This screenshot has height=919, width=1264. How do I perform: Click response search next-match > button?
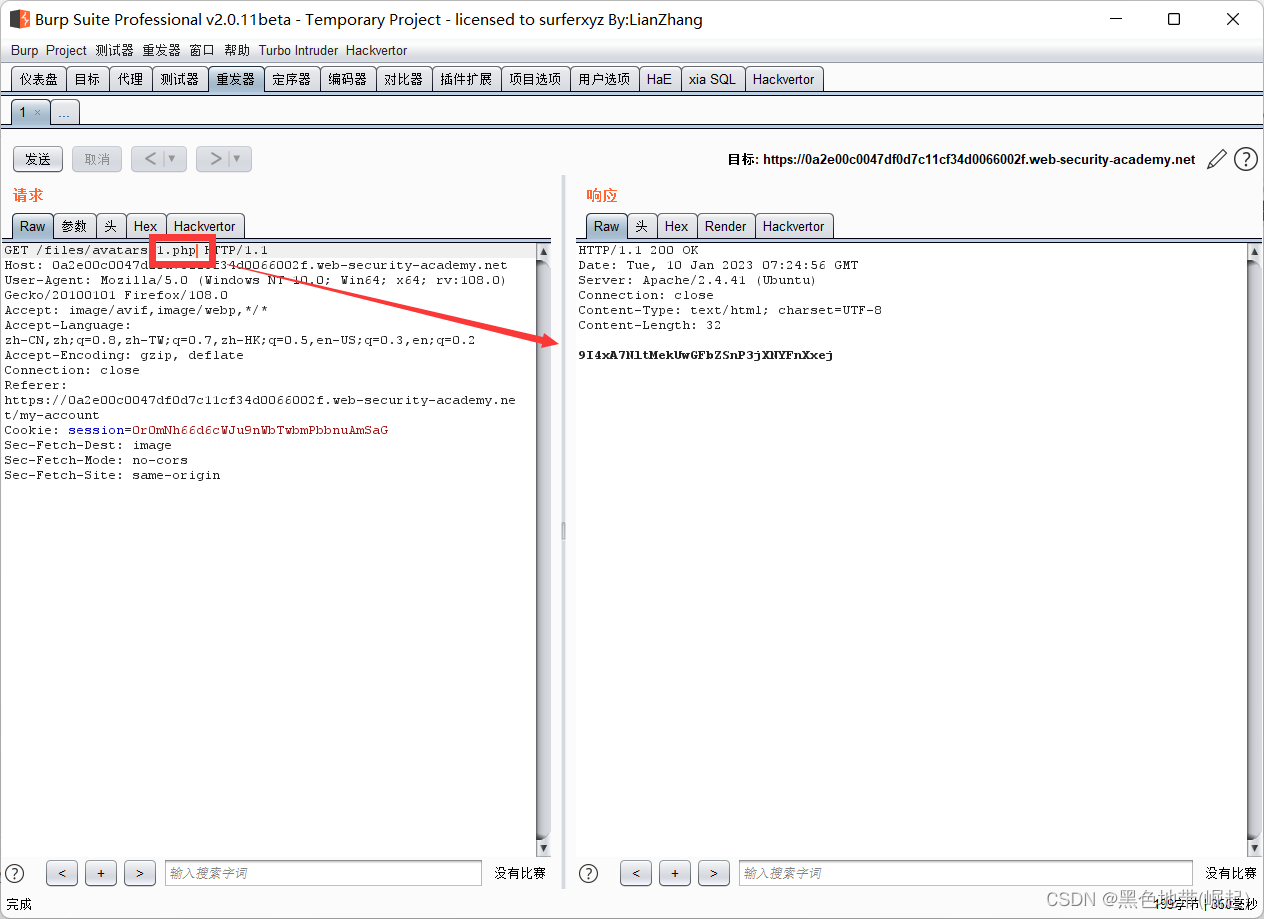point(713,873)
